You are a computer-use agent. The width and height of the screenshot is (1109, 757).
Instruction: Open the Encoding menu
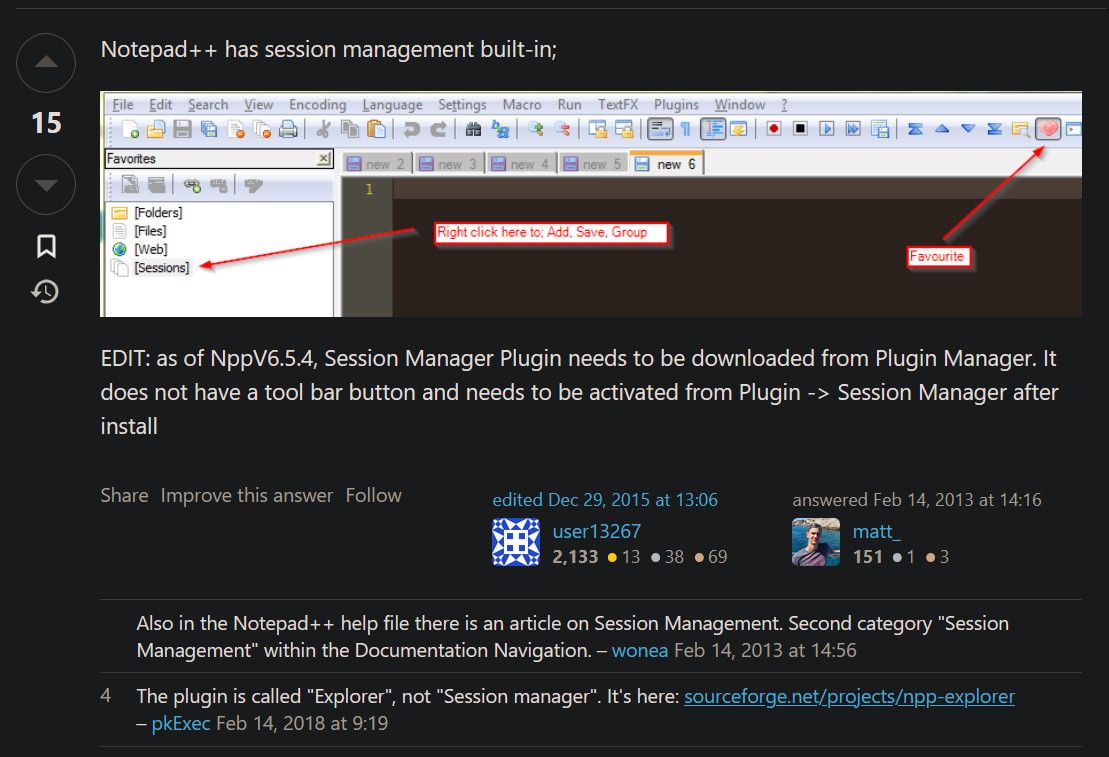318,105
